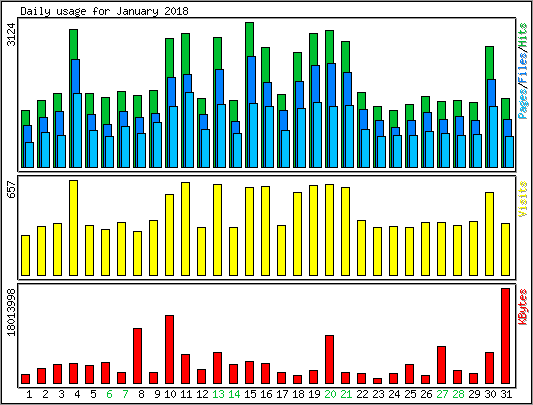Select day label 31 on the x-axis

point(506,394)
